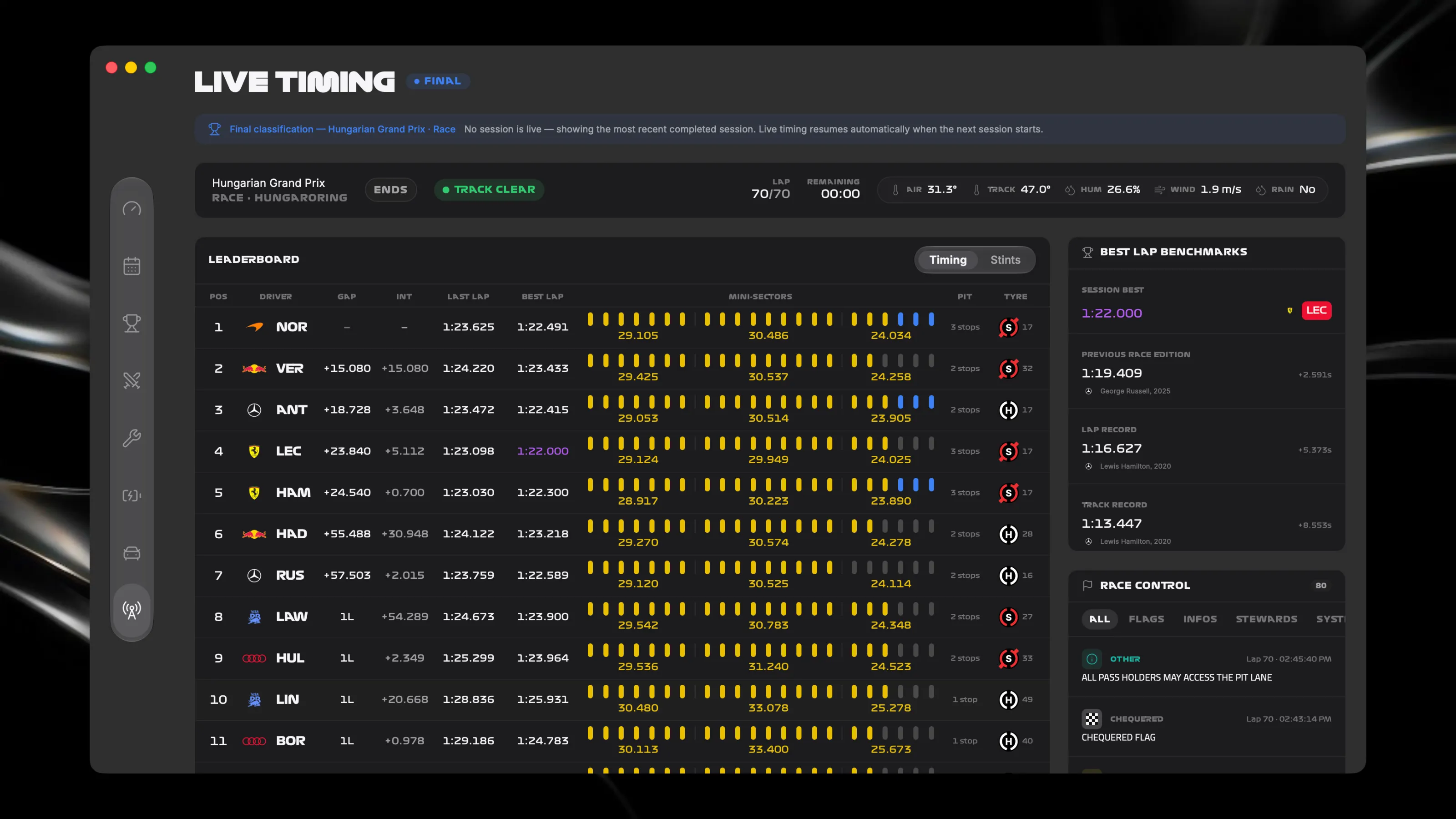Click the track record time 1:13.447
This screenshot has height=819, width=1456.
coord(1112,524)
